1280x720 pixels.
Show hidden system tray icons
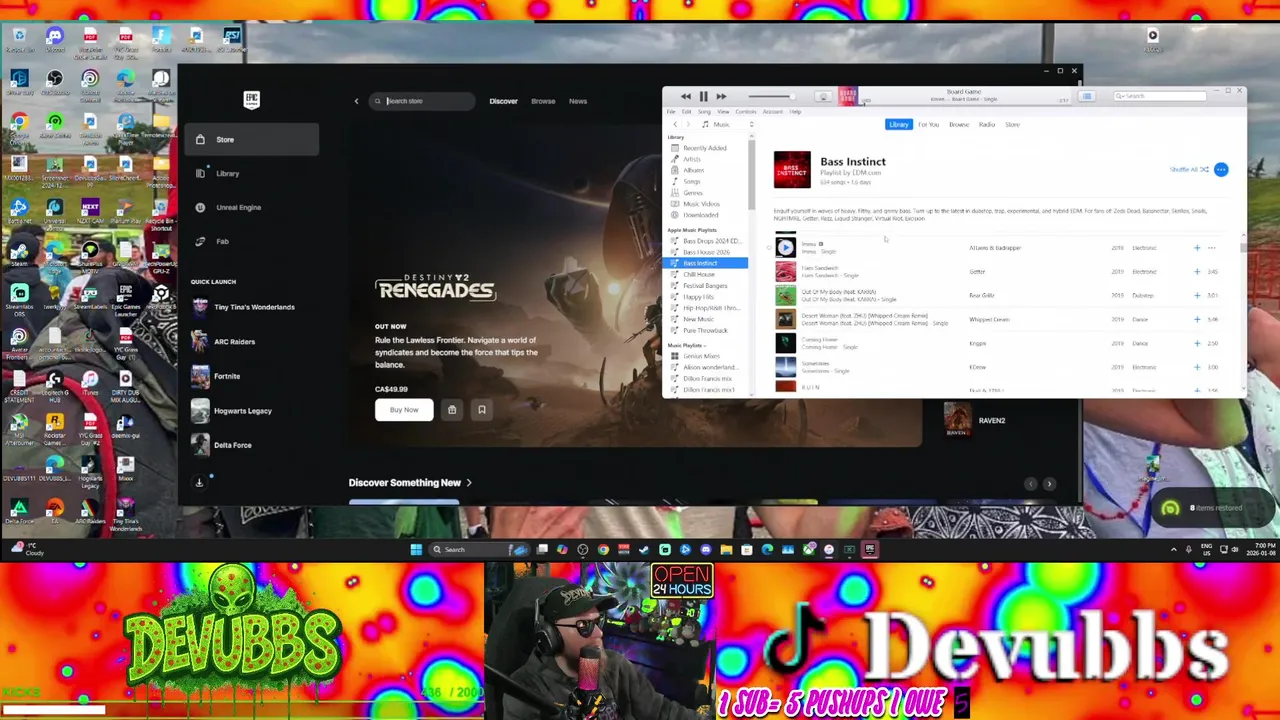click(x=1174, y=549)
